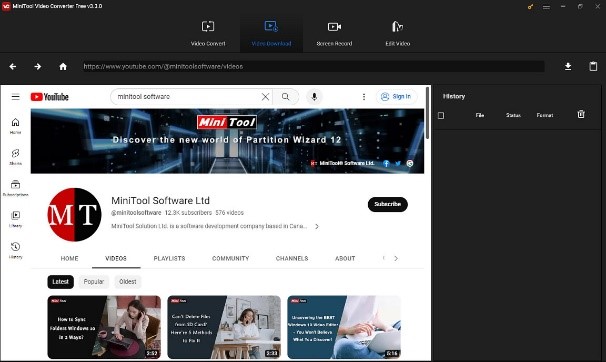This screenshot has width=606, height=362.
Task: Click the key register icon in title bar
Action: point(530,7)
